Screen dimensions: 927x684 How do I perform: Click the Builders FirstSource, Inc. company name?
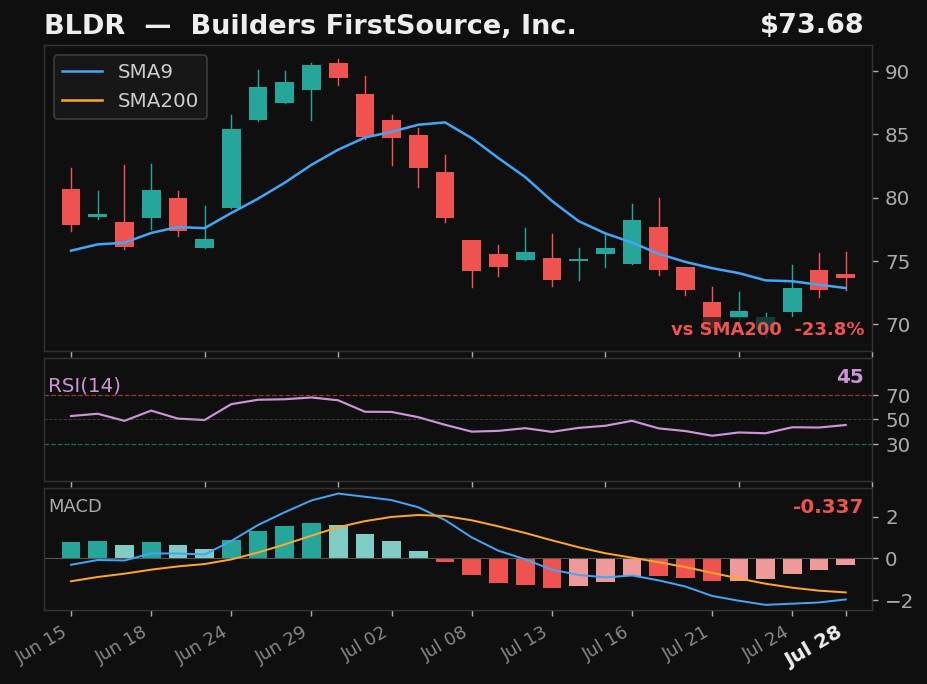pyautogui.click(x=383, y=25)
